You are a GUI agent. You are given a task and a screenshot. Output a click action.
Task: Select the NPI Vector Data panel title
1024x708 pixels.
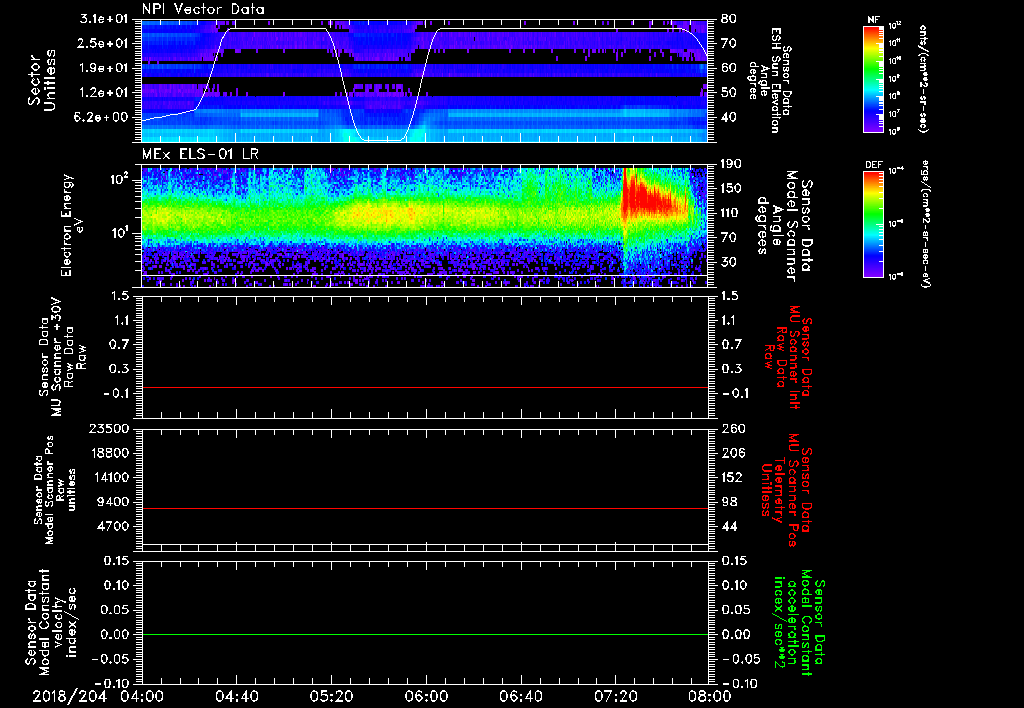point(203,9)
